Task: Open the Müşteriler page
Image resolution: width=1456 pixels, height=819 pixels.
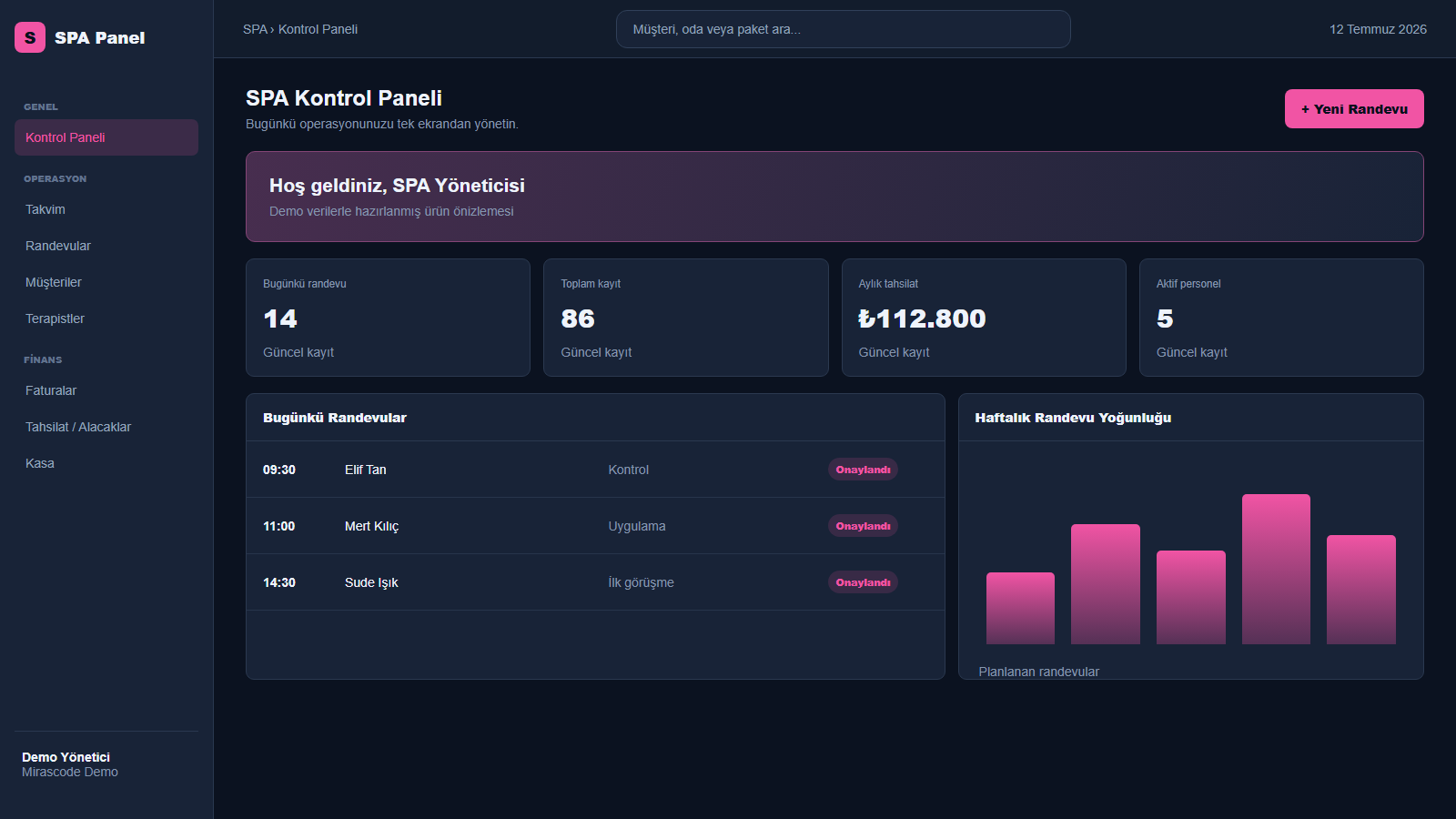Action: tap(106, 282)
